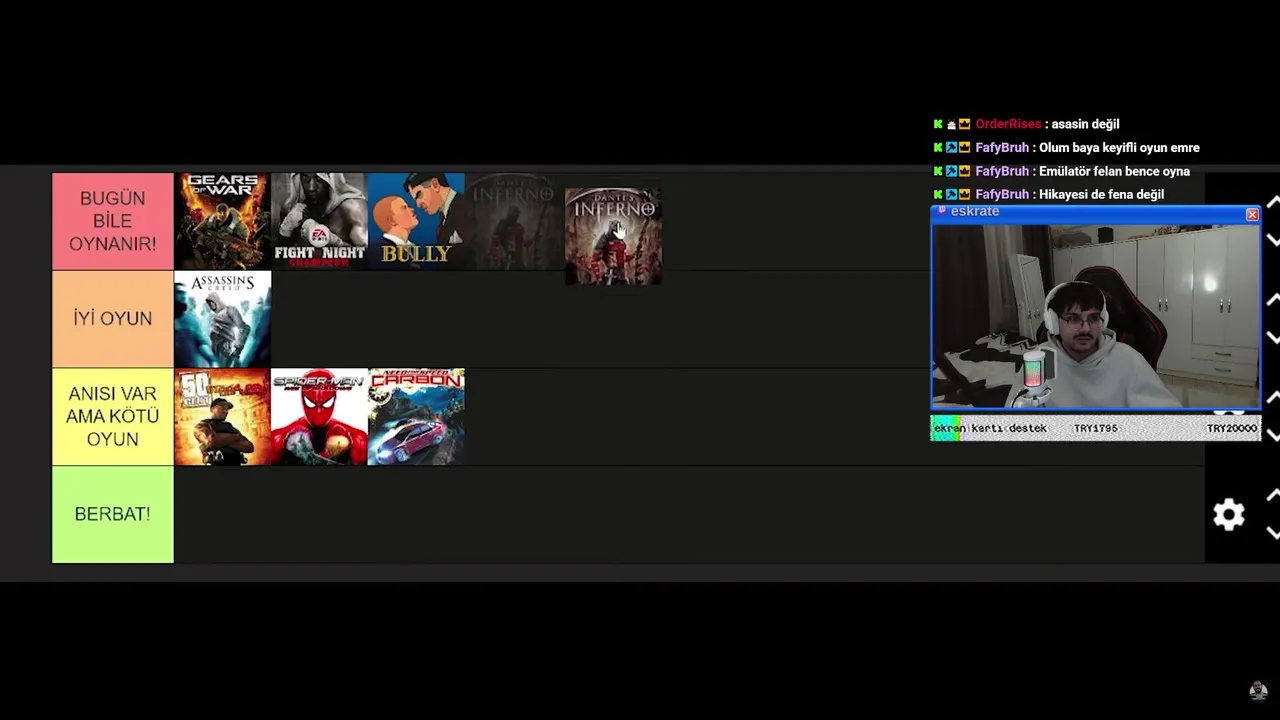Move BUGÜN BİLE OYNANIR! row up arrow
This screenshot has width=1280, height=720.
tap(1273, 202)
